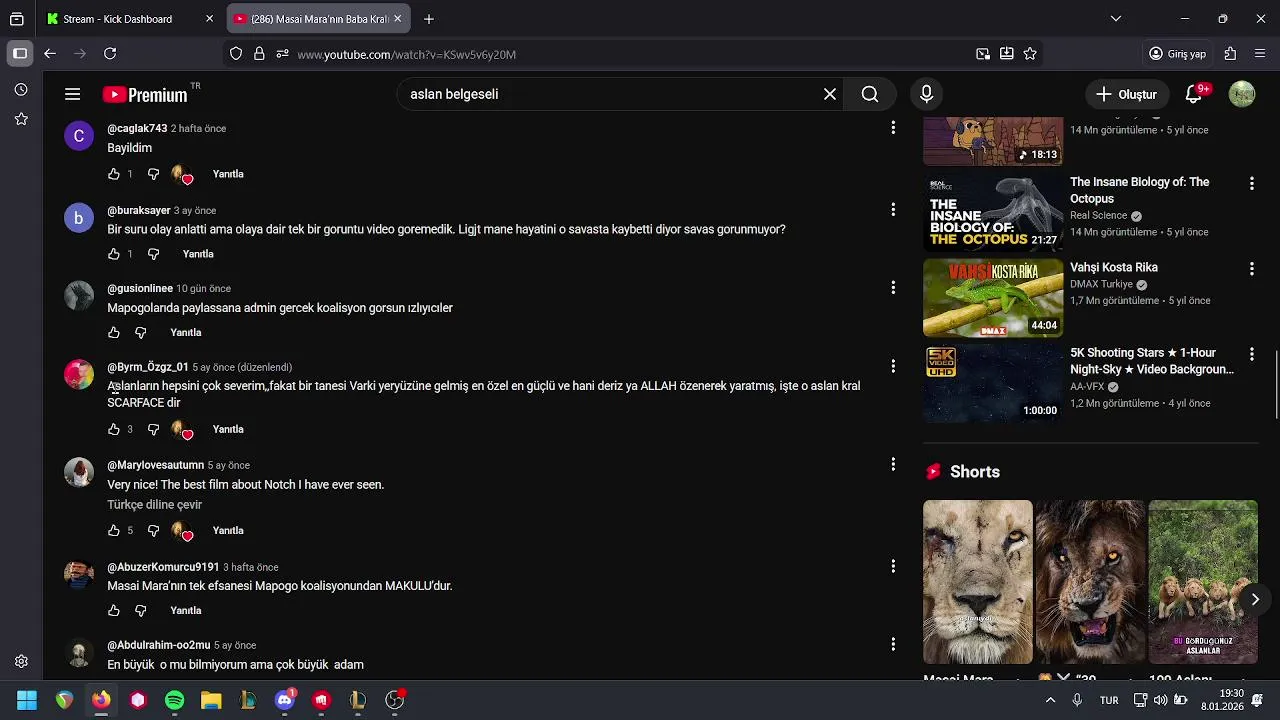Open options menu for @Abdulrahim-oo2mu comment
Viewport: 1280px width, 720px height.
tap(893, 644)
